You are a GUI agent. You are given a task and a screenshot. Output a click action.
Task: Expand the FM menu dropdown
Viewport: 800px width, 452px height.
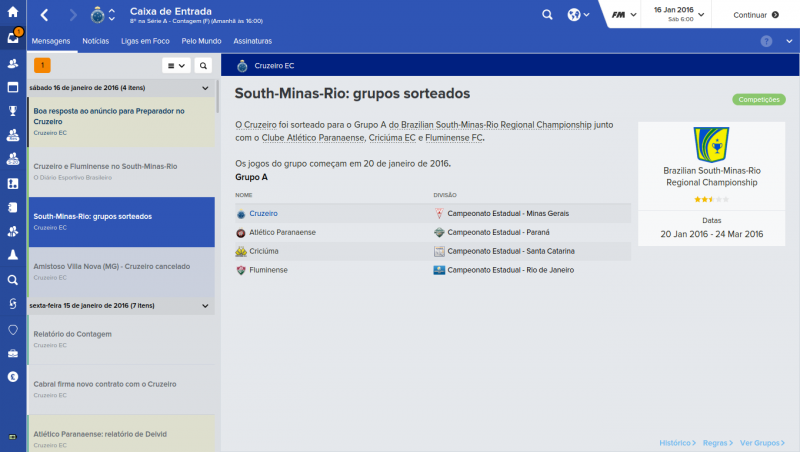[624, 15]
